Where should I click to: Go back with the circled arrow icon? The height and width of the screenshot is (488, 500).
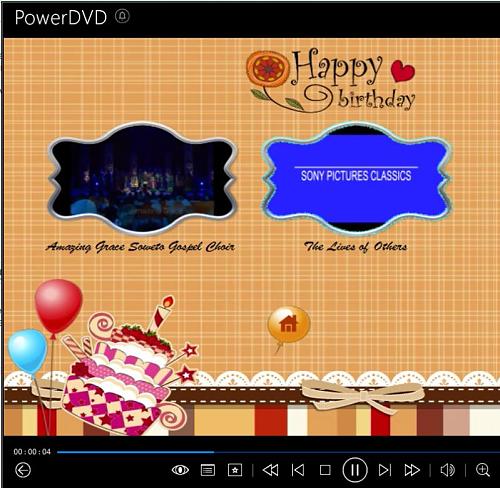click(x=23, y=470)
